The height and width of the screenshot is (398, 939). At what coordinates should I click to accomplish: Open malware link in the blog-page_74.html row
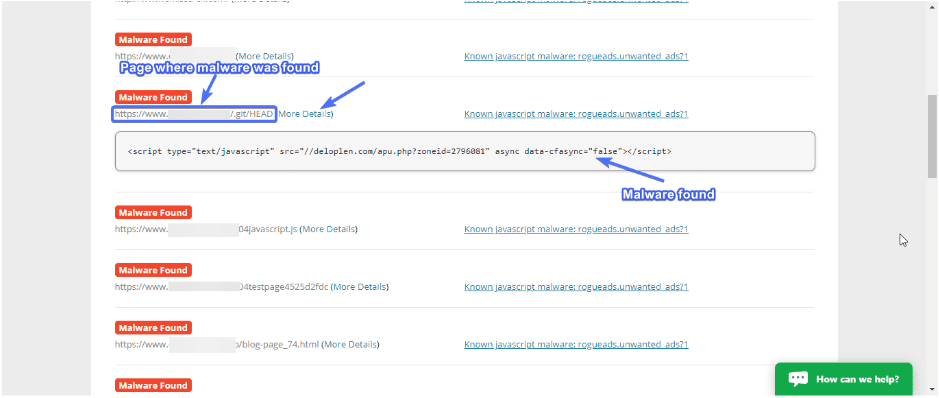click(576, 345)
